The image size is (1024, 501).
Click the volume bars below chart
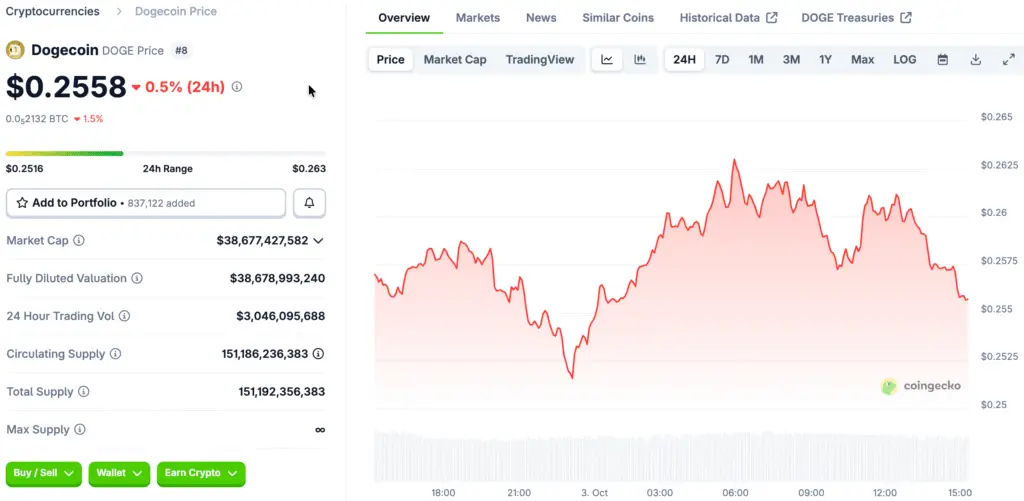point(670,457)
